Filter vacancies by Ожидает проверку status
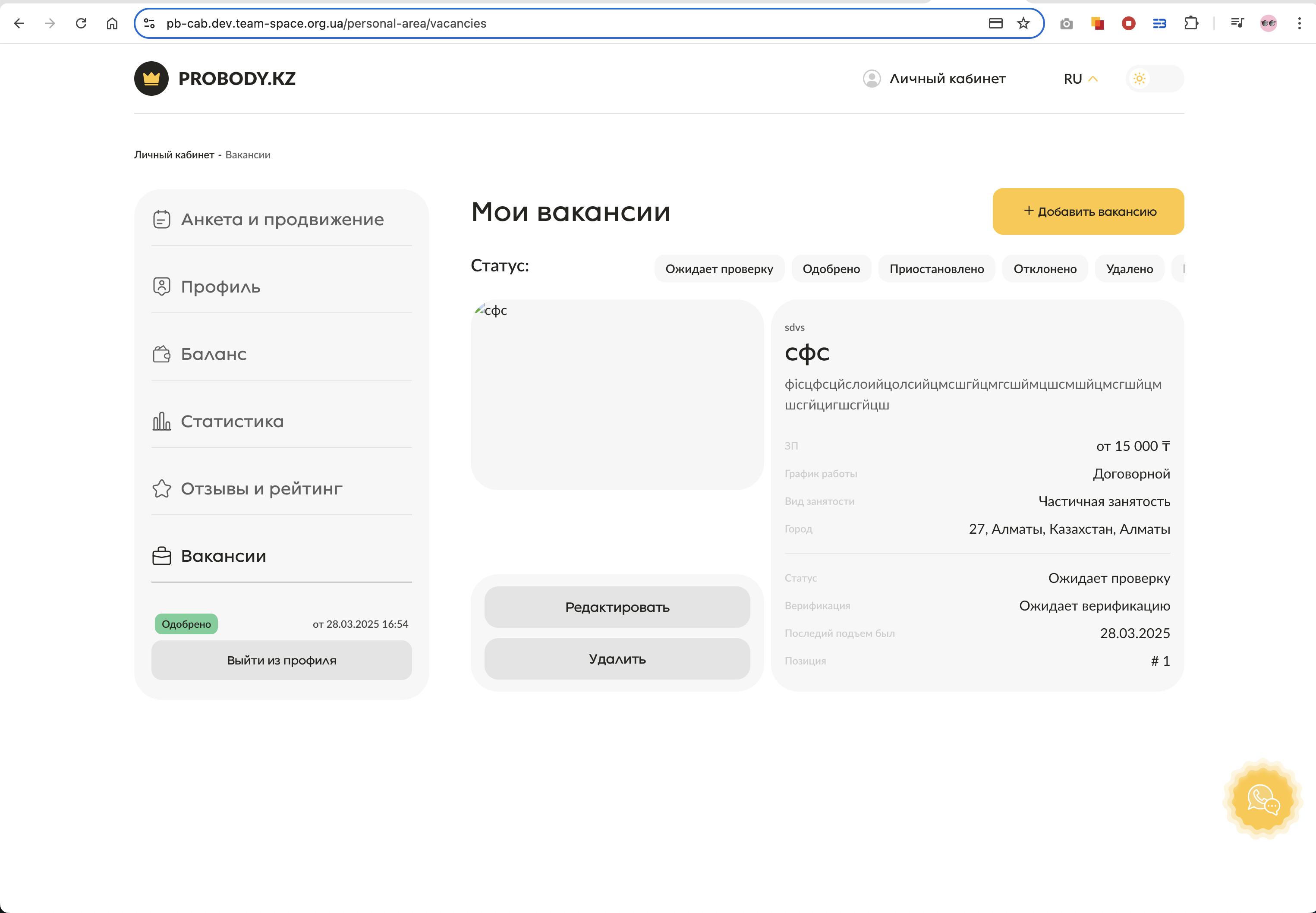 tap(719, 269)
